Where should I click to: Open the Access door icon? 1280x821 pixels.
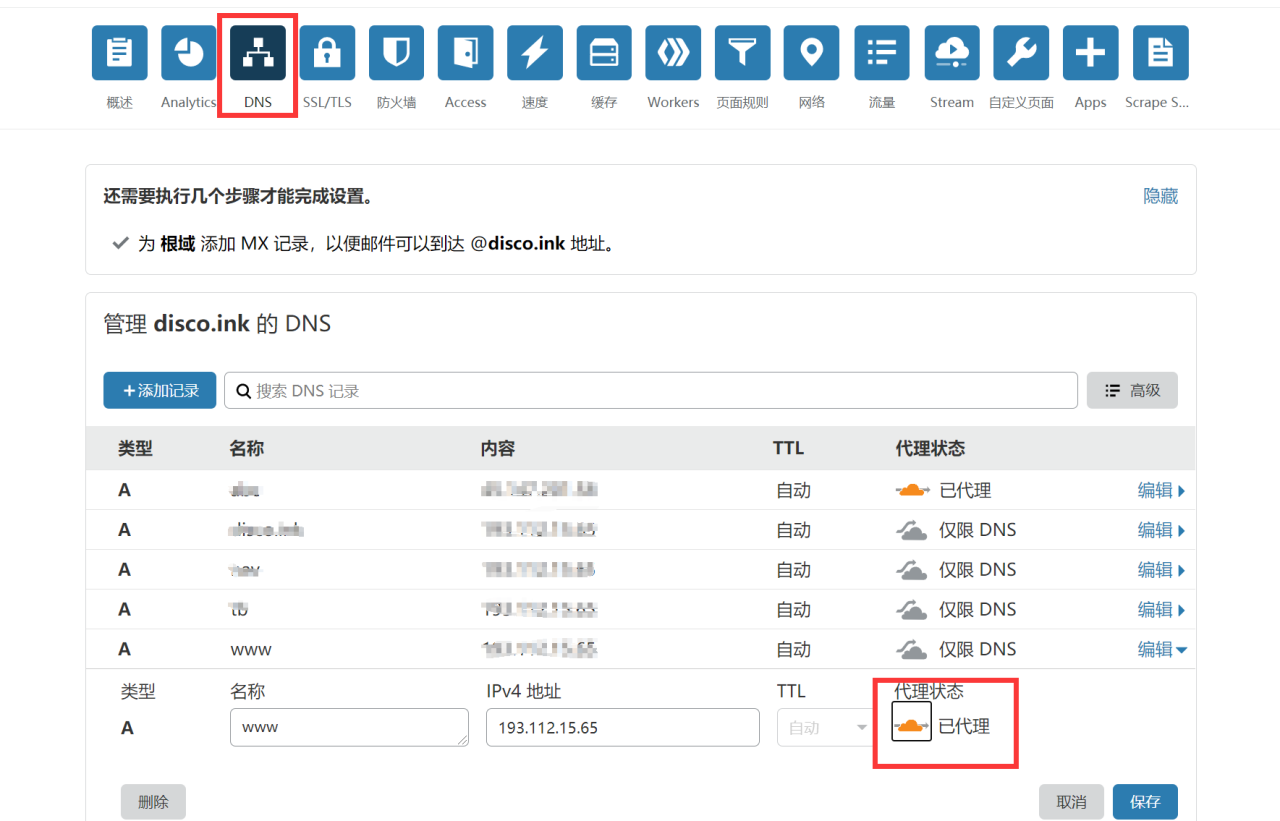[466, 53]
